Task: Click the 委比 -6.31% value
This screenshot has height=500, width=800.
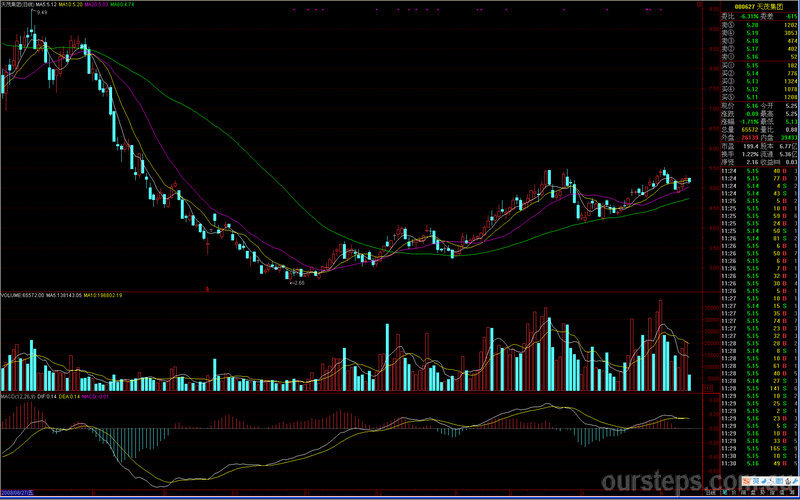Action: pos(749,16)
